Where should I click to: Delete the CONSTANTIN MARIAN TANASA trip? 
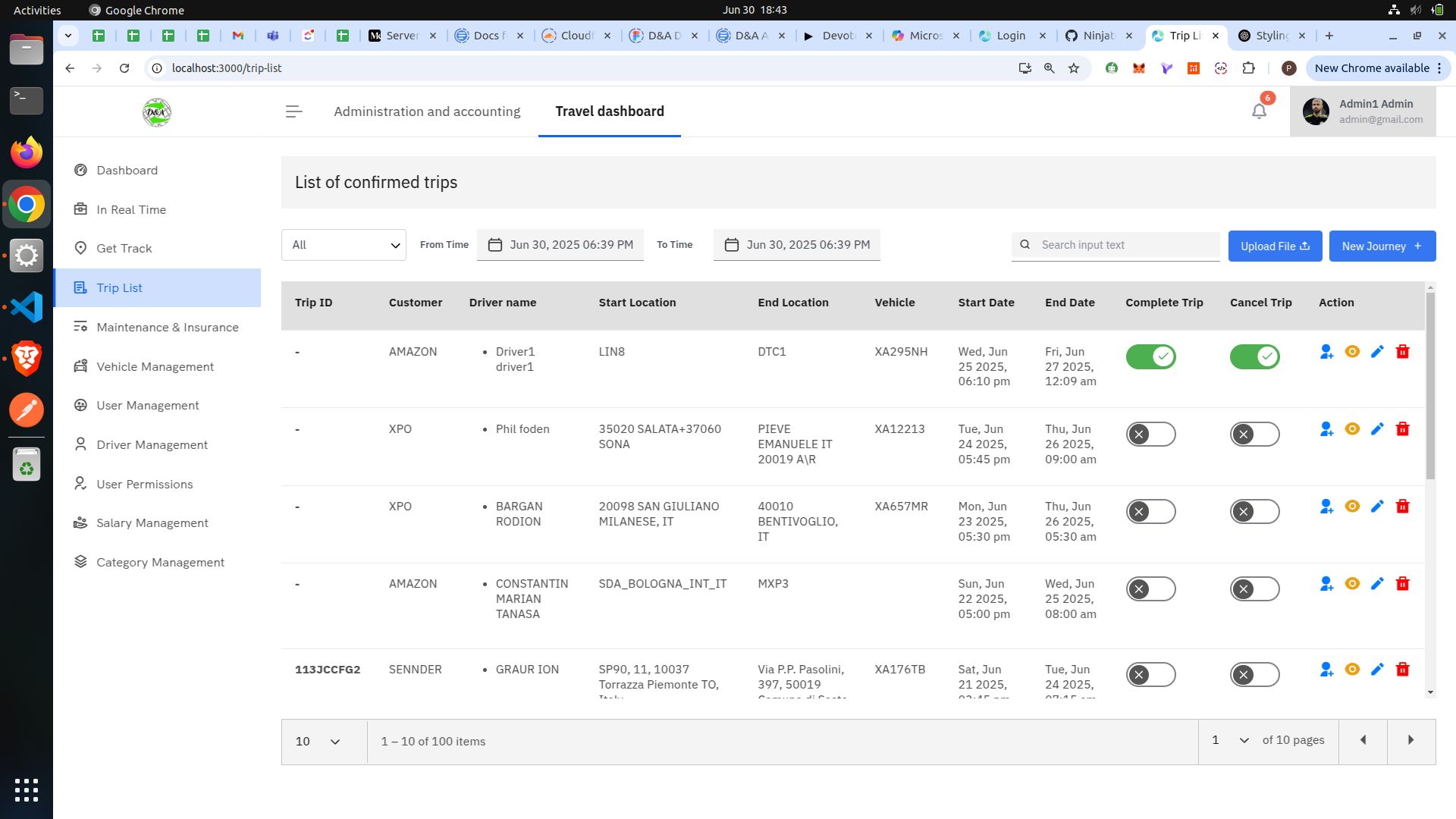[1403, 584]
